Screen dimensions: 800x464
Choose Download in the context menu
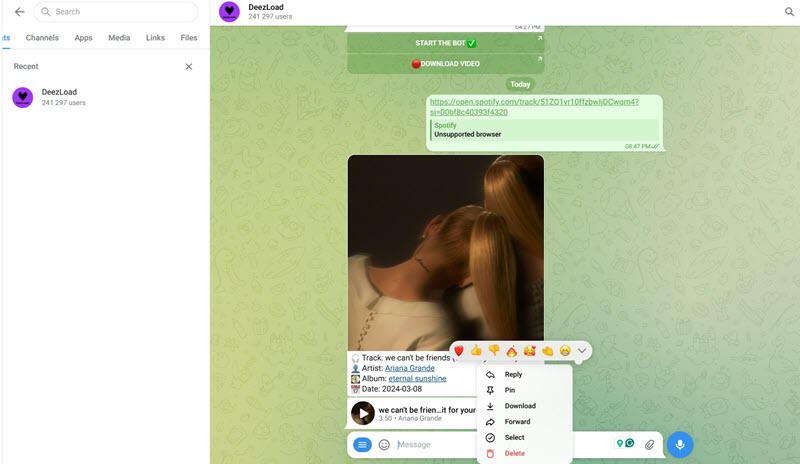point(524,406)
